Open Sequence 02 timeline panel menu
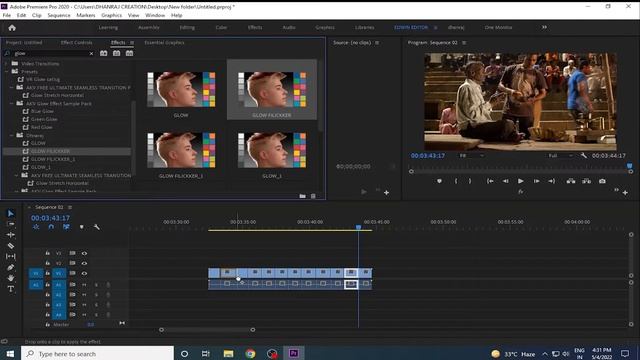The width and height of the screenshot is (640, 360). pos(70,207)
